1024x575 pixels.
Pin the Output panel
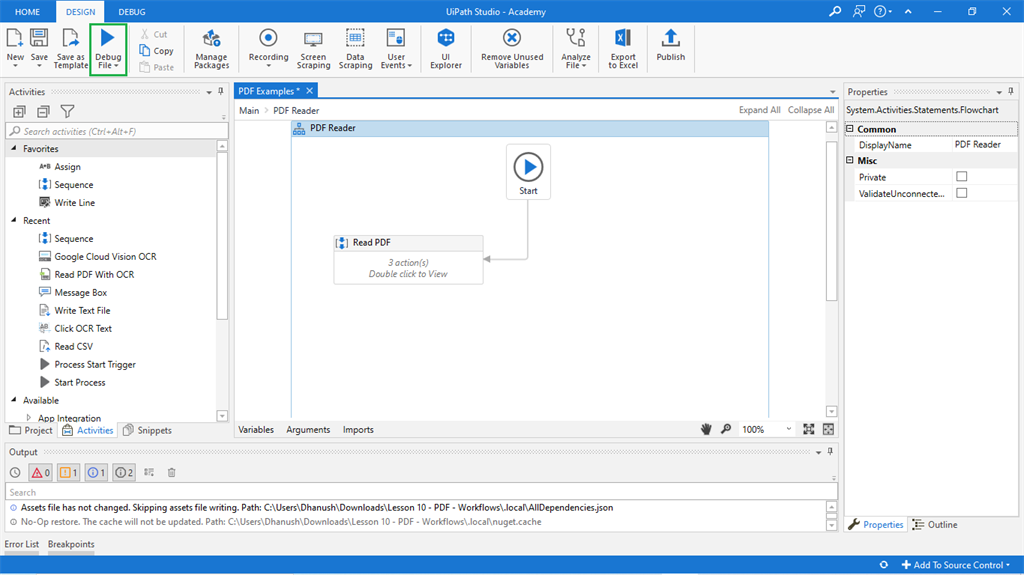(x=830, y=452)
